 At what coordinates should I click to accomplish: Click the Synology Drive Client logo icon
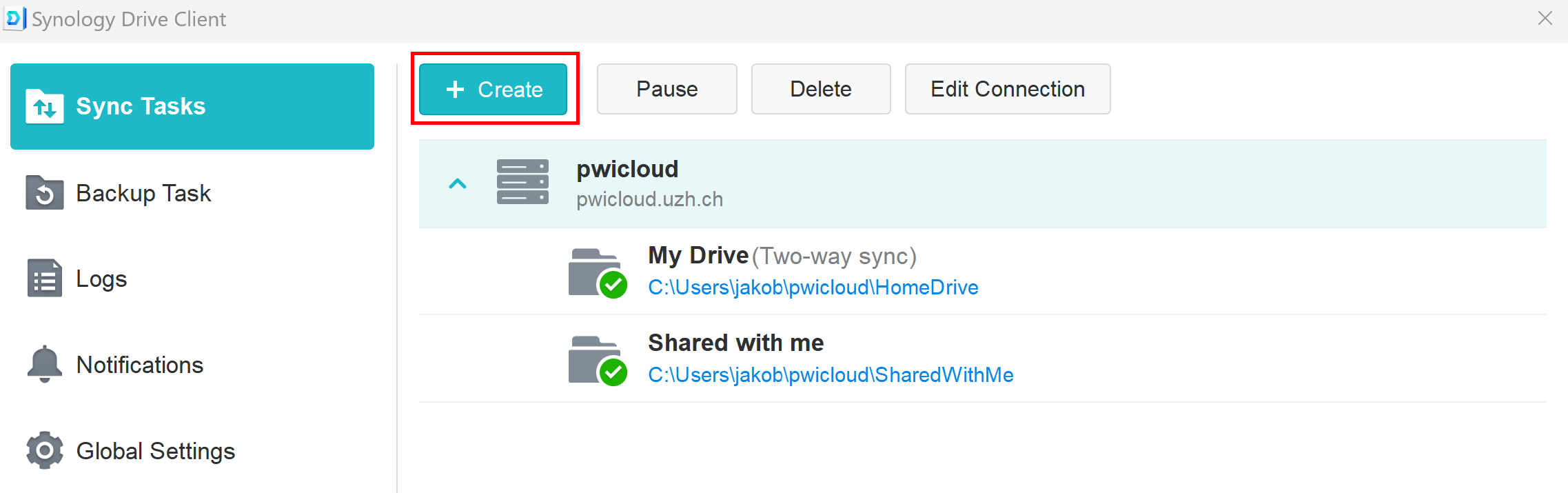point(14,19)
